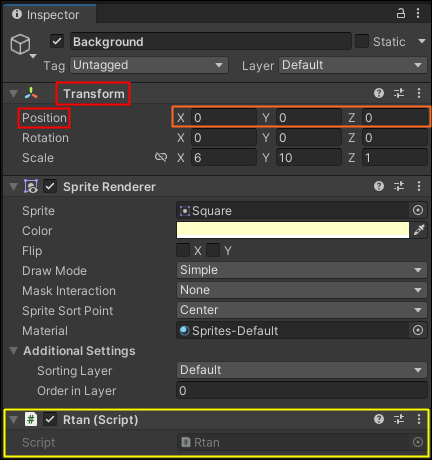Open Rtan Script options menu
The image size is (432, 460).
pyautogui.click(x=419, y=419)
